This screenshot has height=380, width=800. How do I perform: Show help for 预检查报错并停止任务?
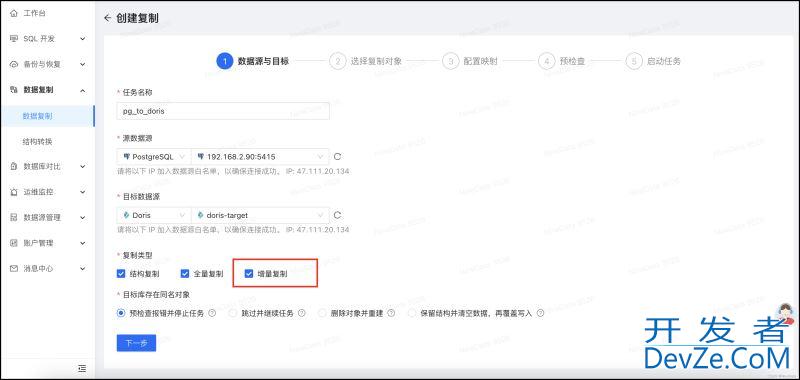tap(212, 313)
